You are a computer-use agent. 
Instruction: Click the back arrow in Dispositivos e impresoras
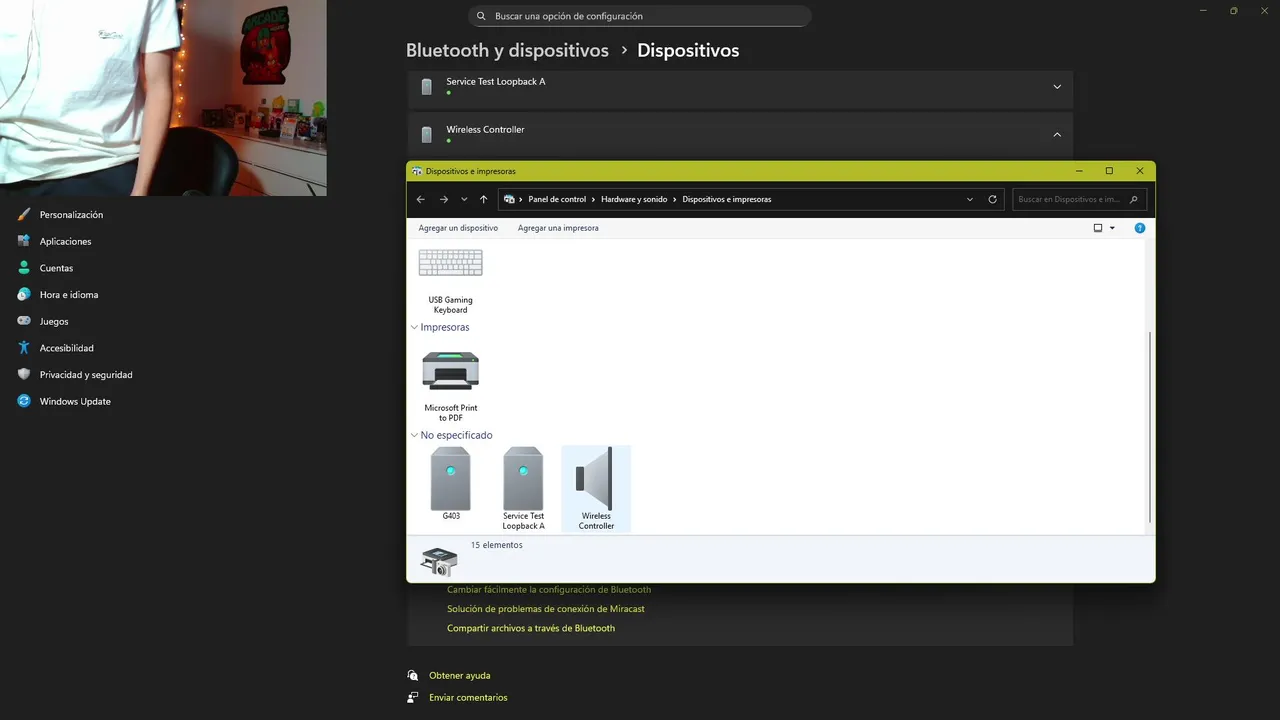click(421, 199)
